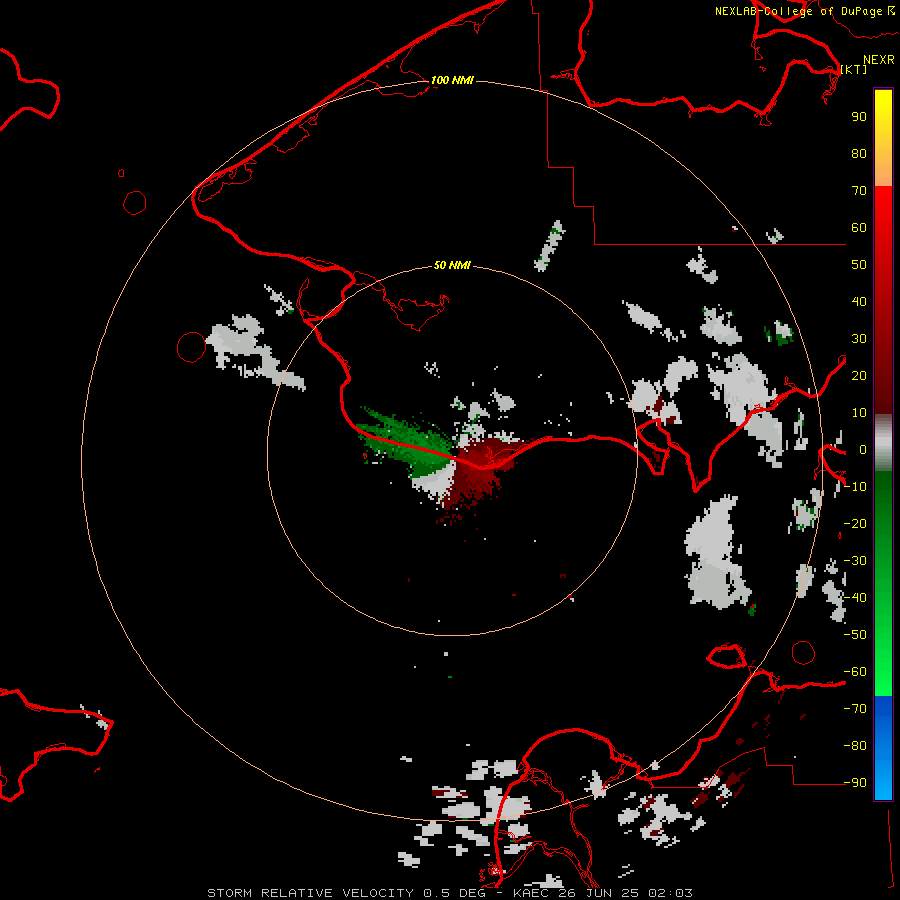Select the -10 value on velocity scale
Image resolution: width=900 pixels, height=900 pixels.
click(855, 487)
